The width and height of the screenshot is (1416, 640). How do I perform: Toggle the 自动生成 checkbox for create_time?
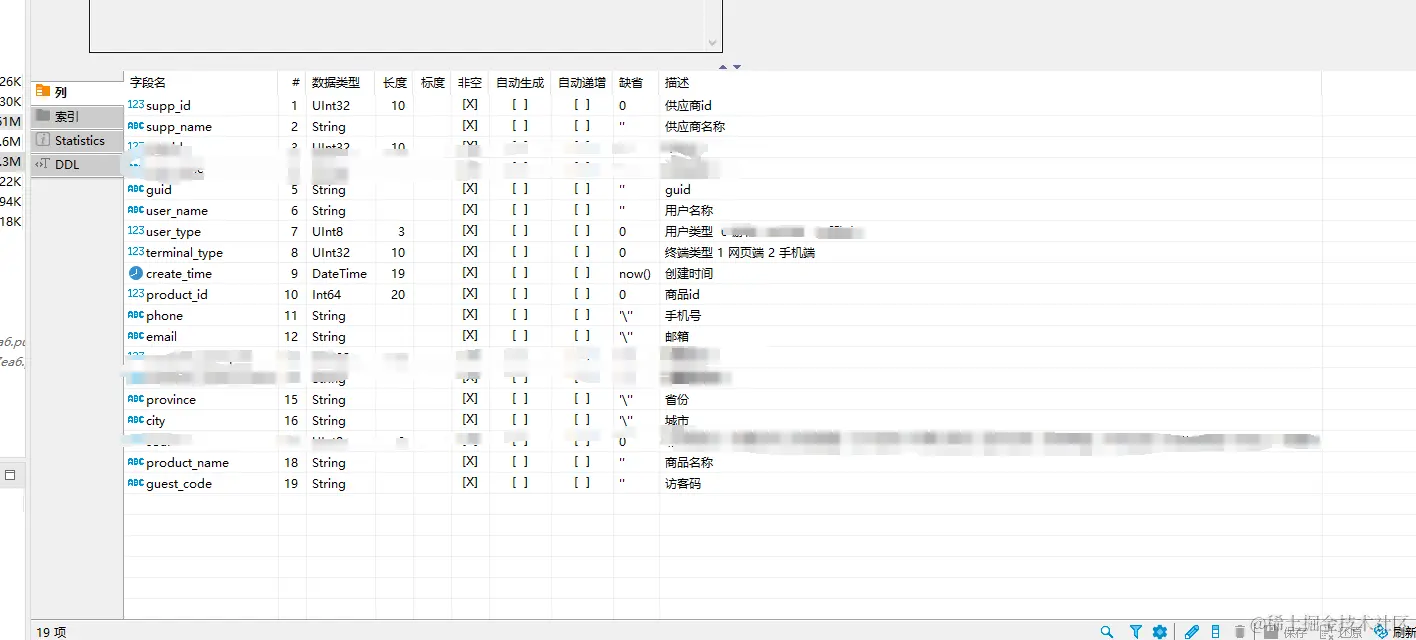(520, 273)
